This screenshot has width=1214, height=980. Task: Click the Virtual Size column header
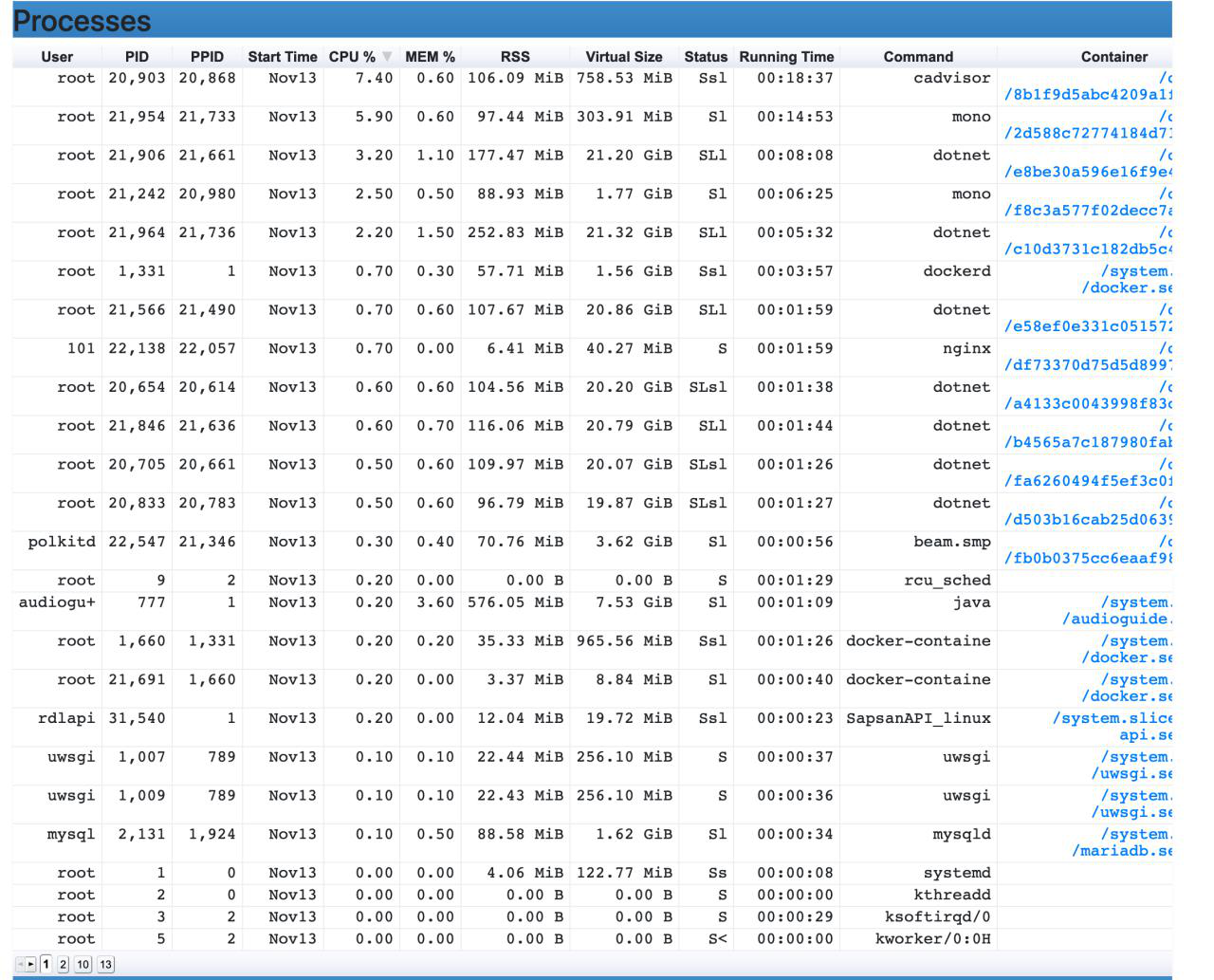tap(624, 57)
